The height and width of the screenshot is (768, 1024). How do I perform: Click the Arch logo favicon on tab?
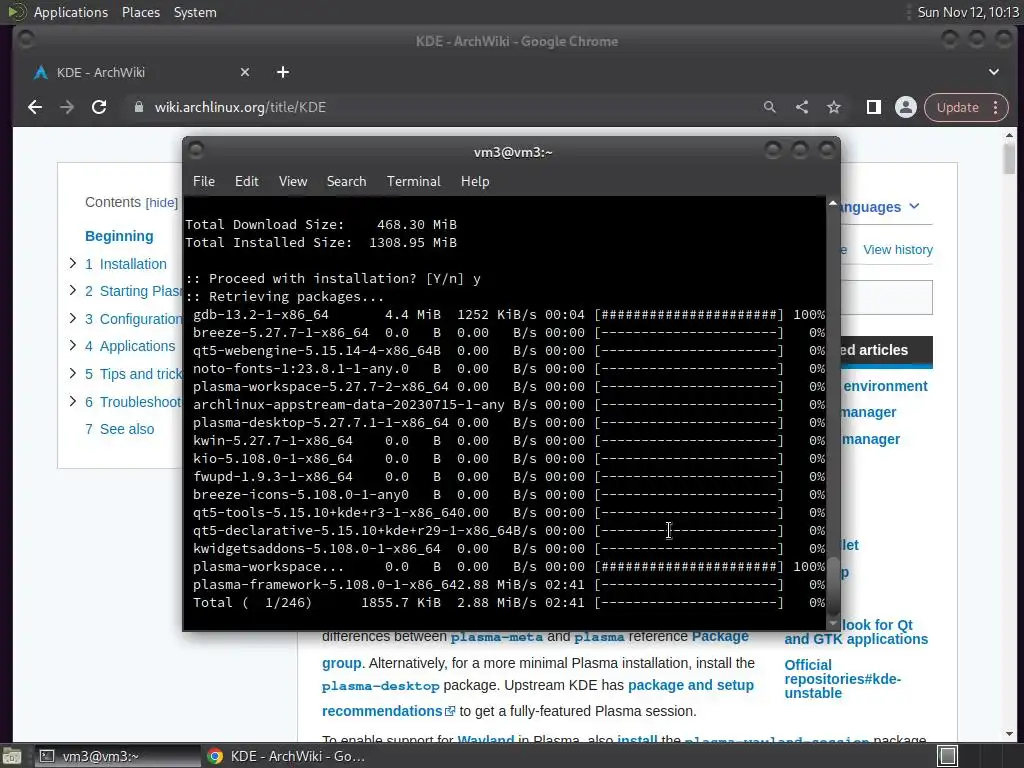[x=40, y=72]
